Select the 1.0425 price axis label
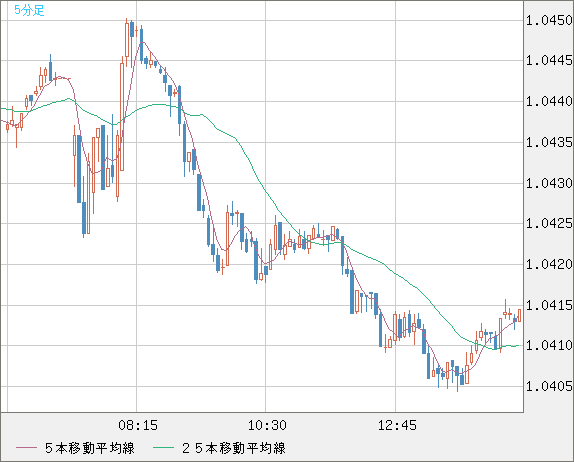 (x=549, y=223)
